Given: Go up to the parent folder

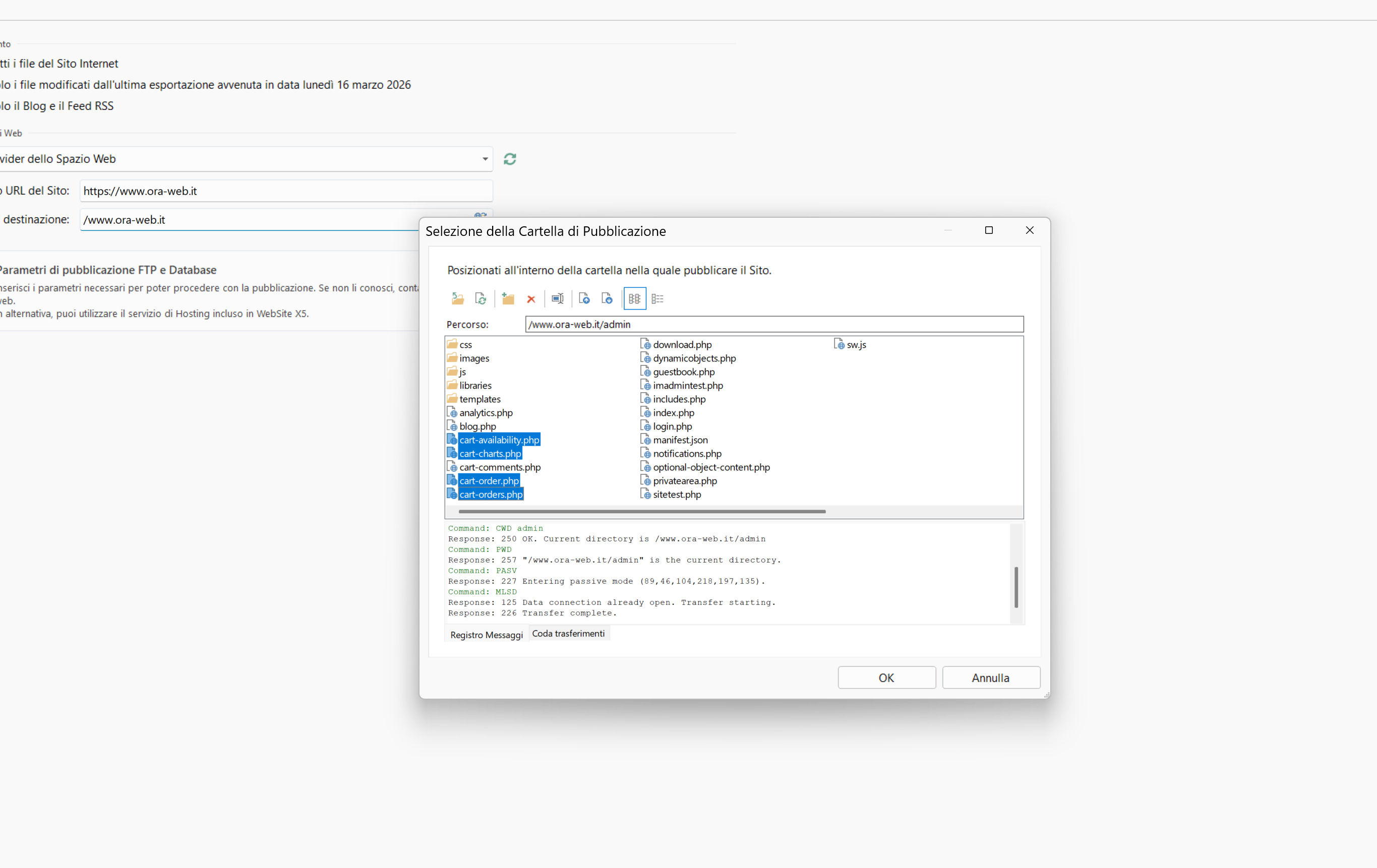Looking at the screenshot, I should [x=457, y=298].
